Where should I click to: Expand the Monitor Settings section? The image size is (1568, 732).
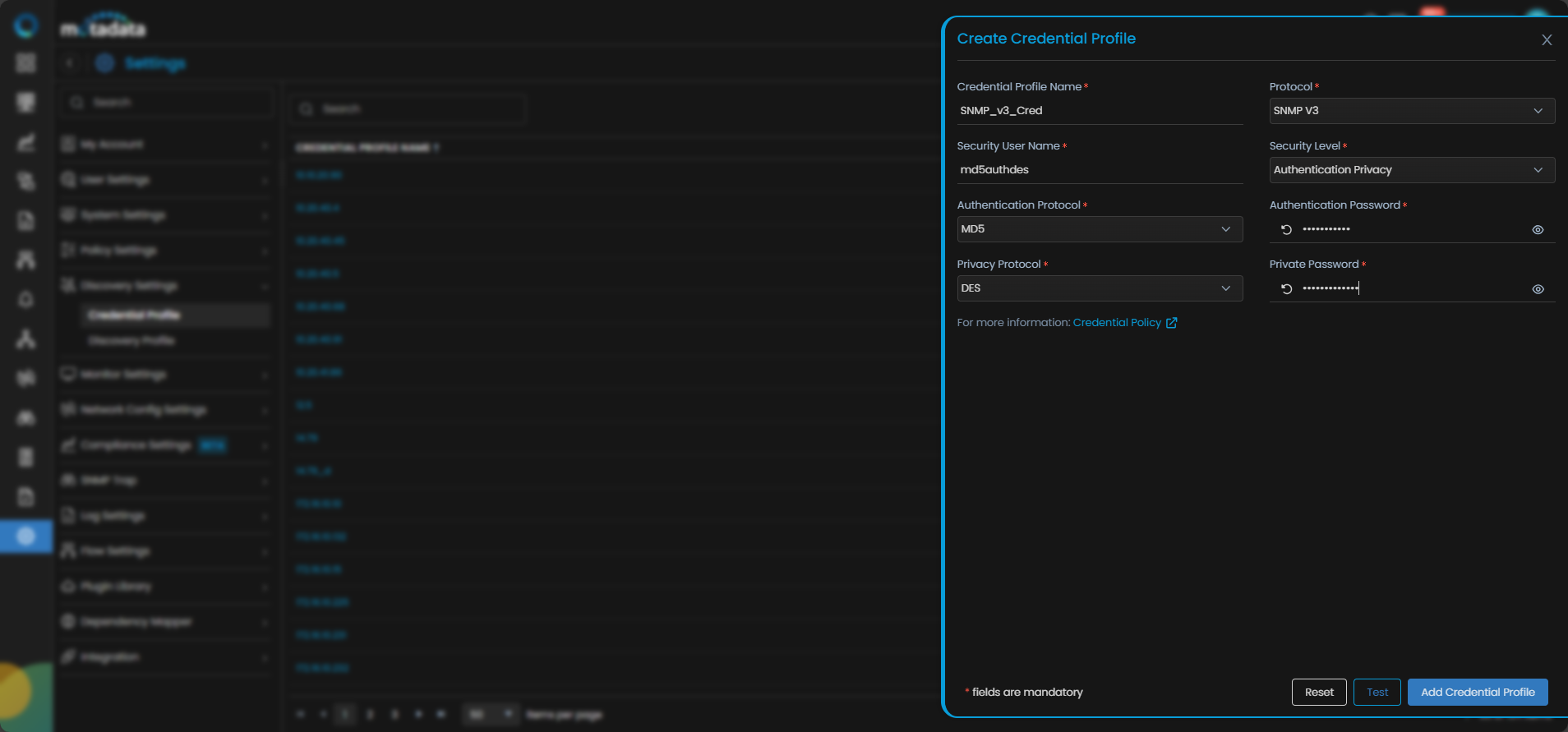click(165, 375)
